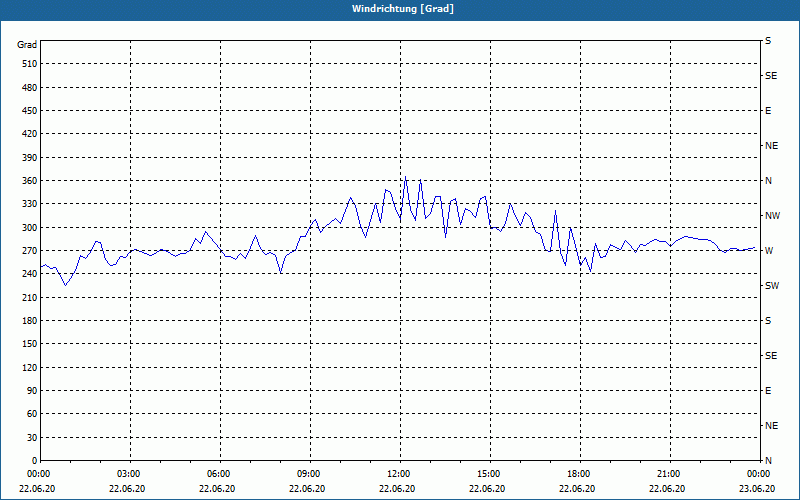Viewport: 800px width, 500px height.
Task: Select the 510 y-axis value
Action: [x=30, y=64]
